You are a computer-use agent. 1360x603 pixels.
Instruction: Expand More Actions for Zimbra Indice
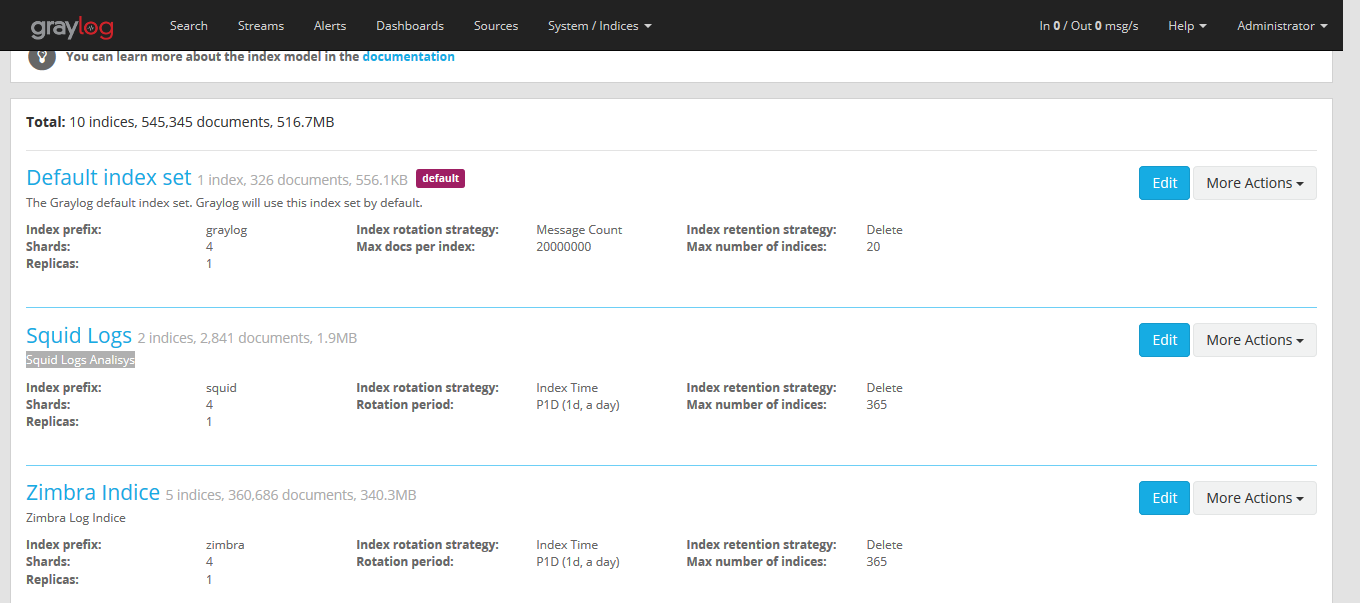pyautogui.click(x=1255, y=498)
